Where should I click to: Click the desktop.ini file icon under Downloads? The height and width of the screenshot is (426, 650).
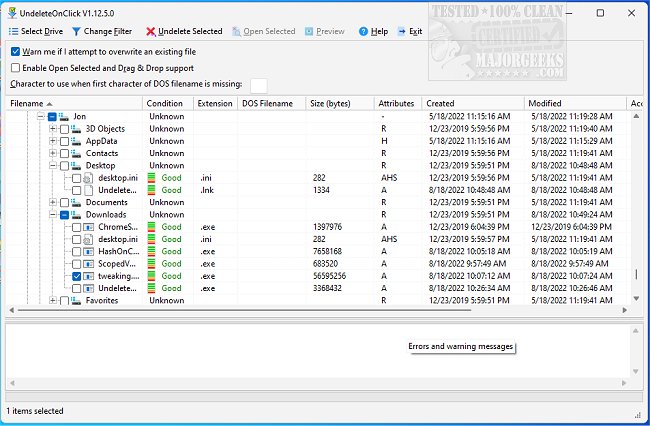click(x=88, y=240)
